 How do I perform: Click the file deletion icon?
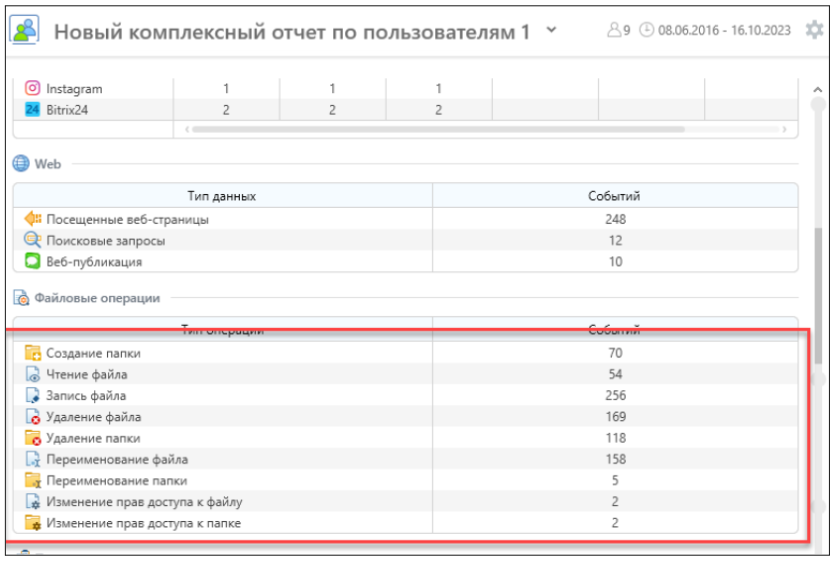click(32, 417)
